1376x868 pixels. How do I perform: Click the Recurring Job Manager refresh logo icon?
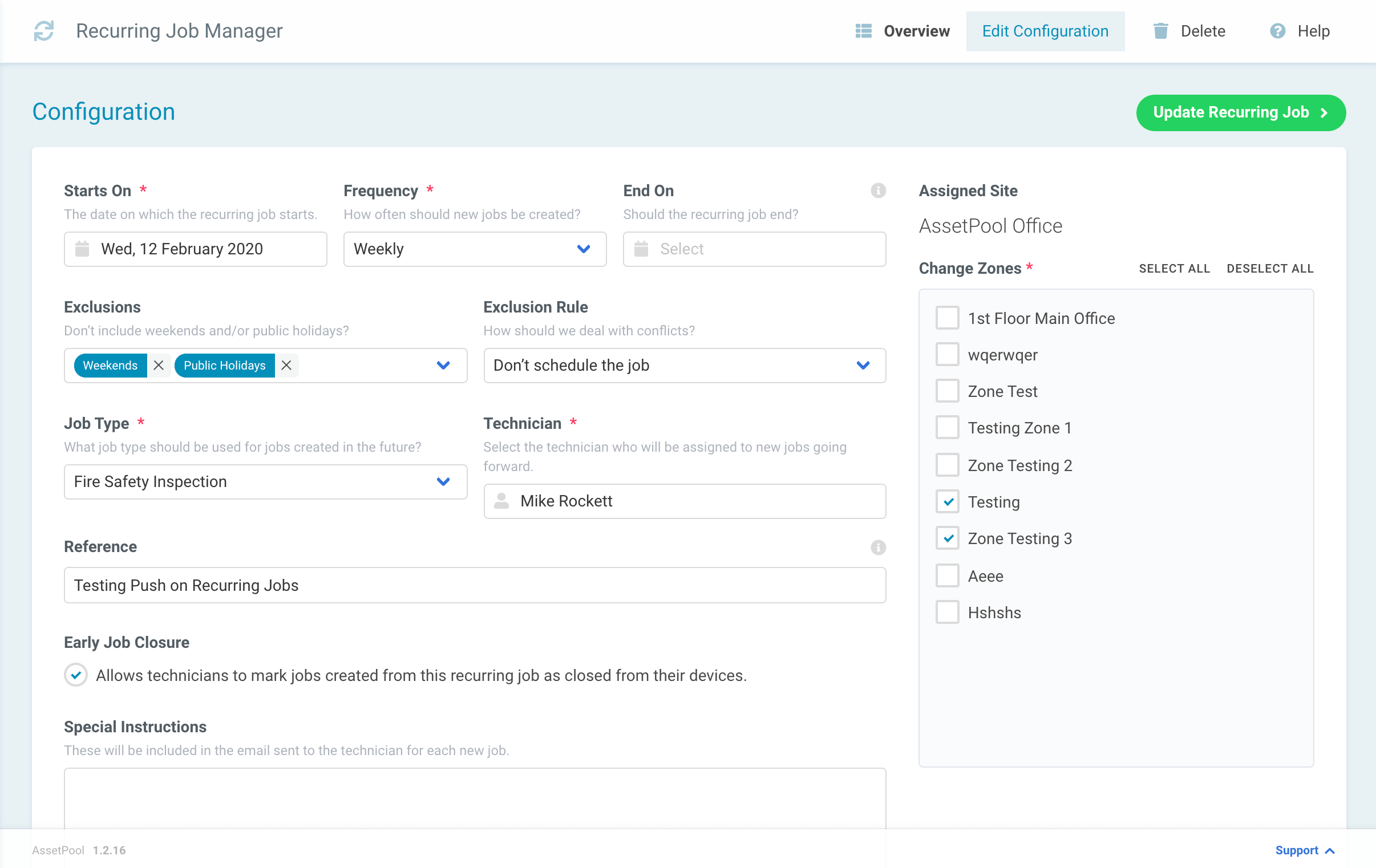[x=43, y=31]
